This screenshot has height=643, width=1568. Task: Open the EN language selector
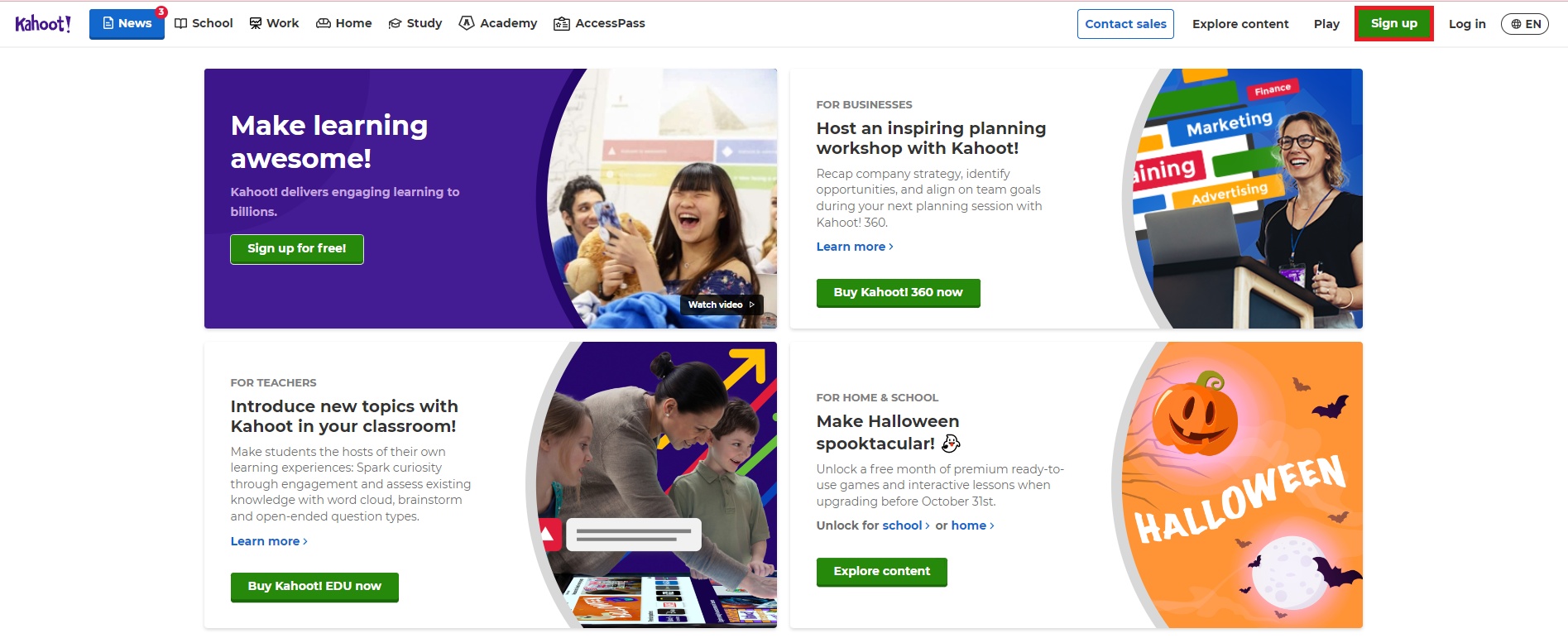click(x=1525, y=24)
